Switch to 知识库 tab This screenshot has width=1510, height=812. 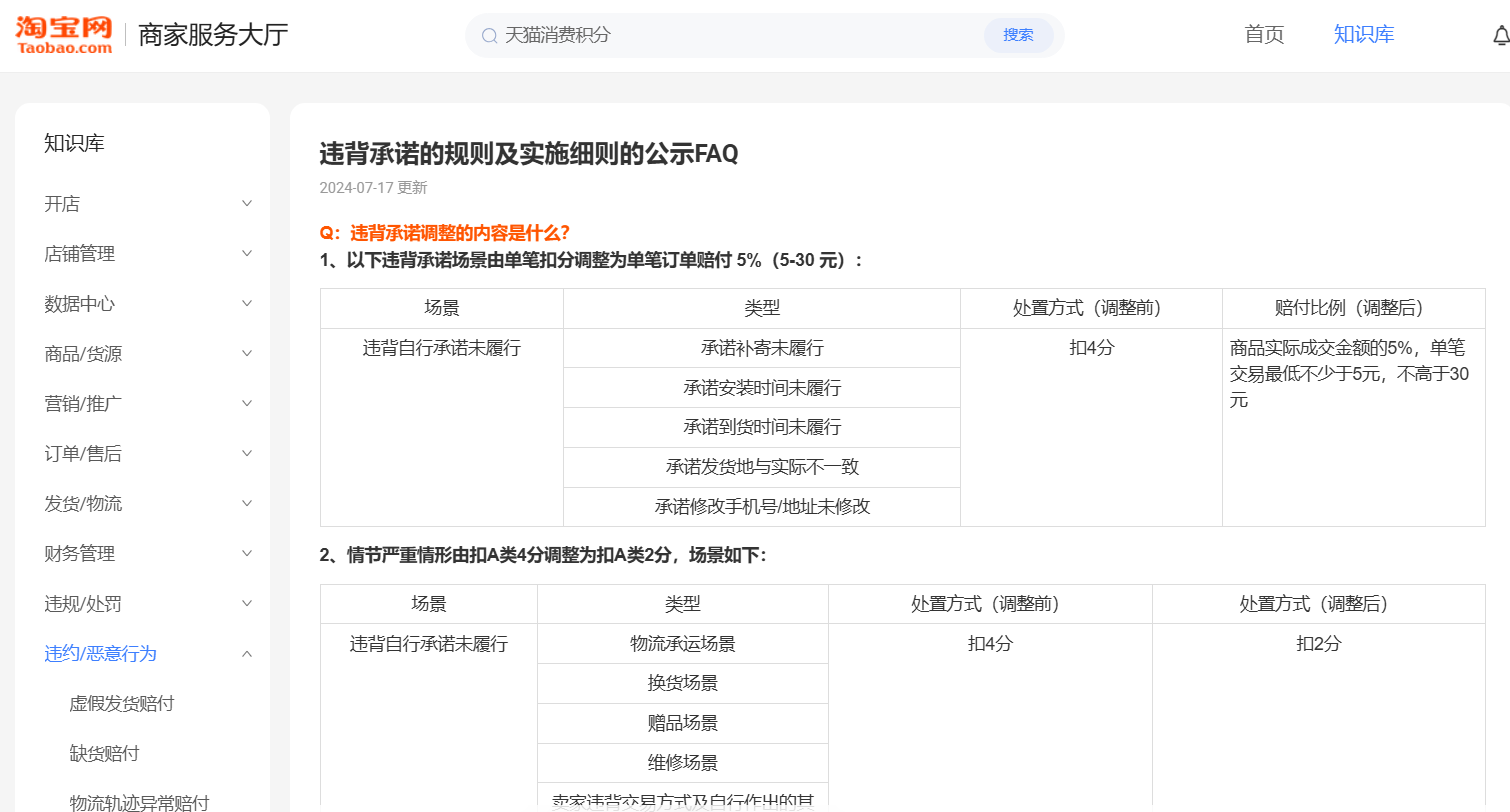pos(1364,35)
